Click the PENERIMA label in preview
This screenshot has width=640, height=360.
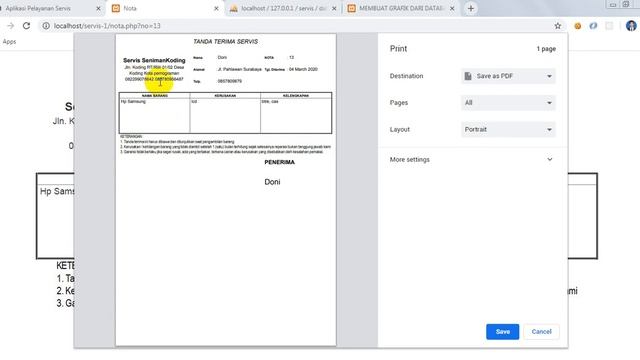[280, 162]
